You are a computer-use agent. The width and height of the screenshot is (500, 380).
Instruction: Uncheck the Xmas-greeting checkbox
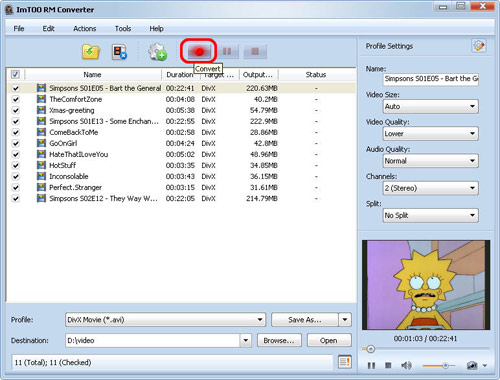[x=15, y=110]
